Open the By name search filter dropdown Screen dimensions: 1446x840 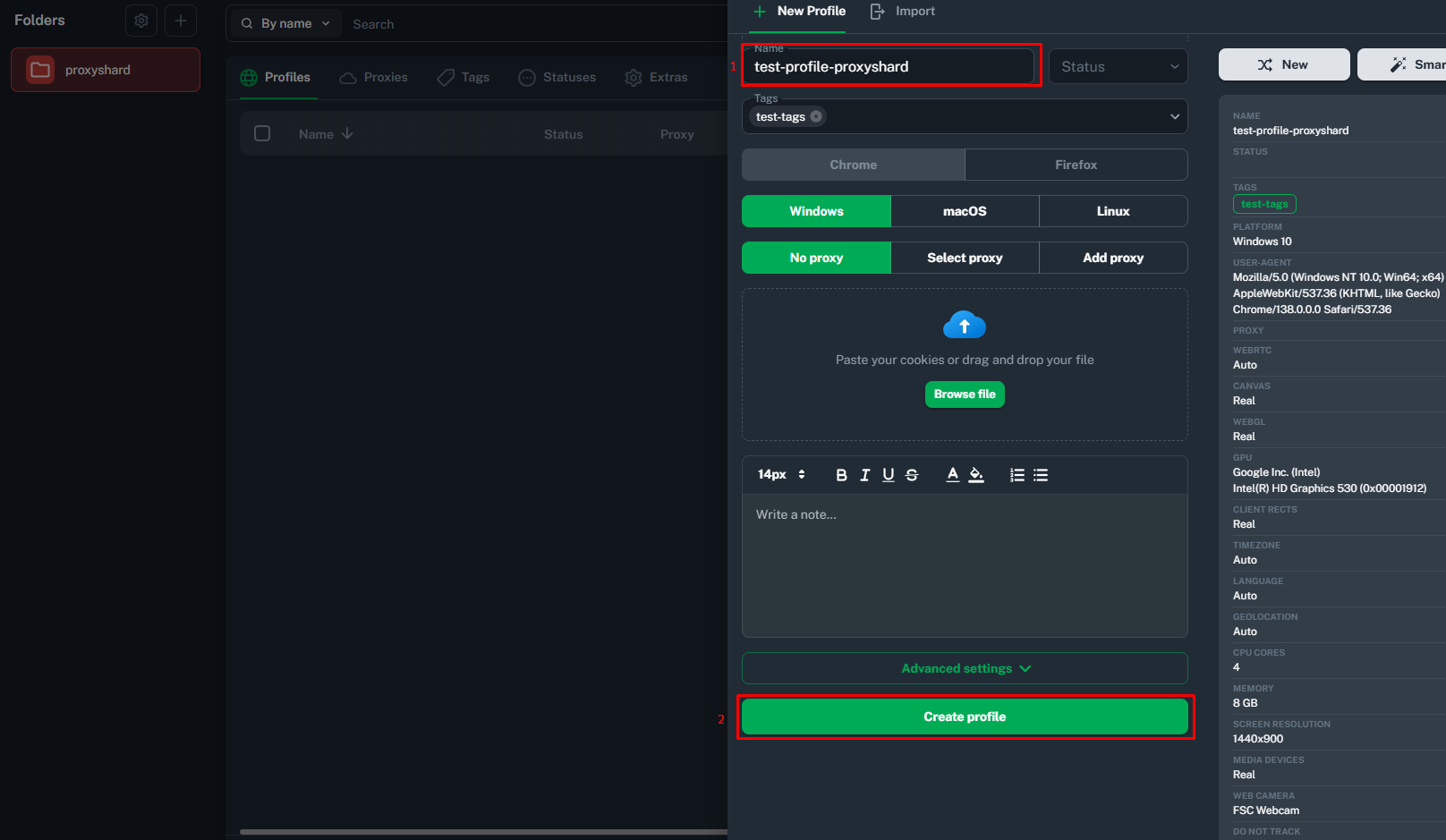(x=286, y=23)
